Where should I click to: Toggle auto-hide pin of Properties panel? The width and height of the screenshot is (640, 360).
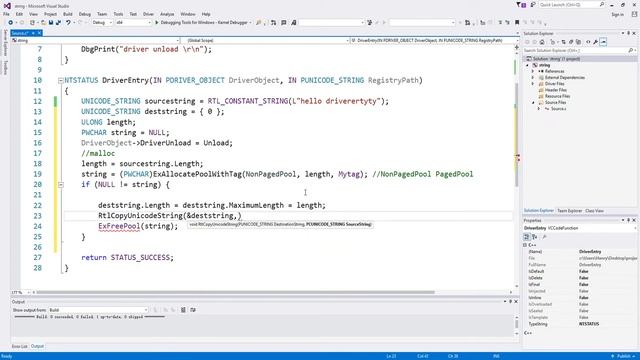click(629, 220)
